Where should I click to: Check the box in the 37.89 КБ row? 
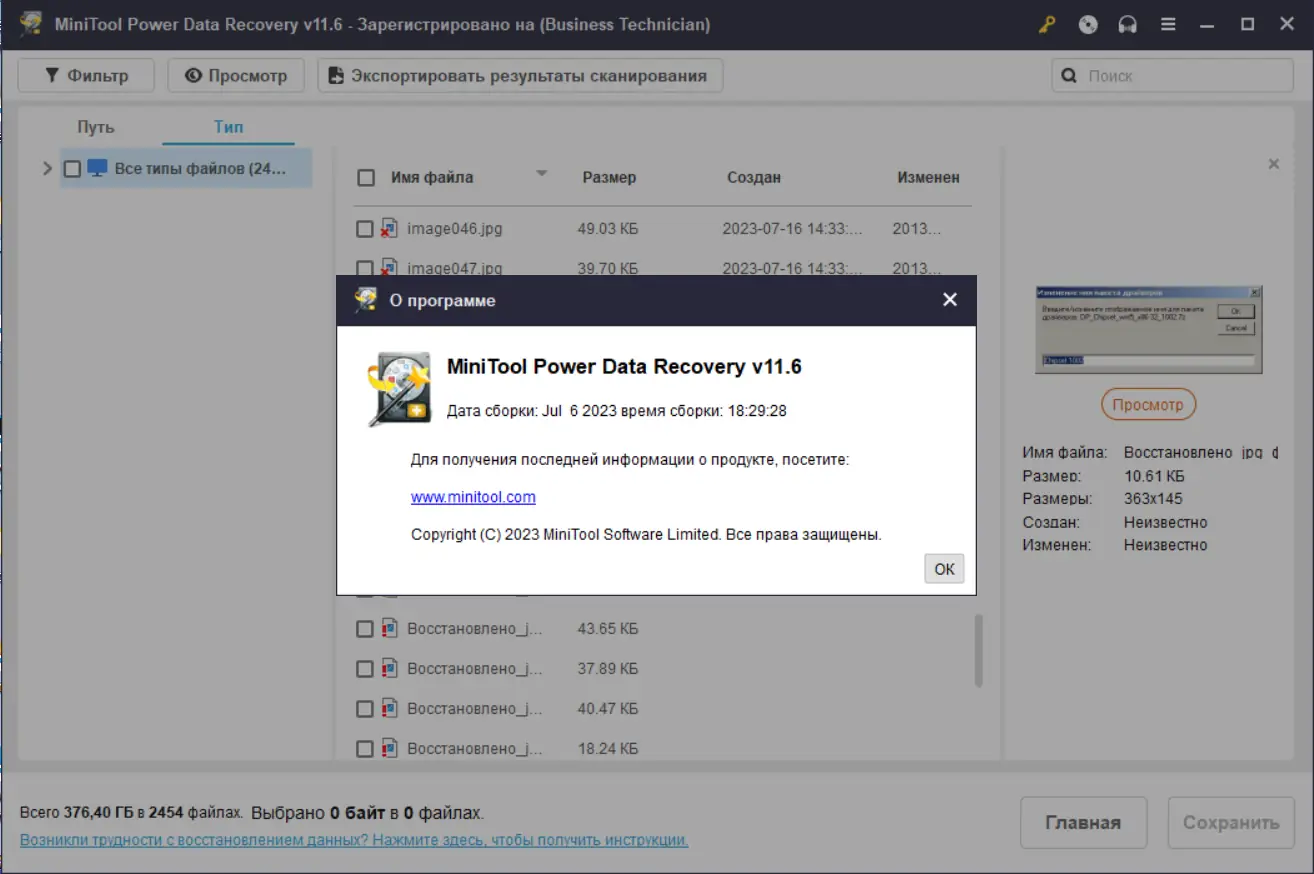365,669
